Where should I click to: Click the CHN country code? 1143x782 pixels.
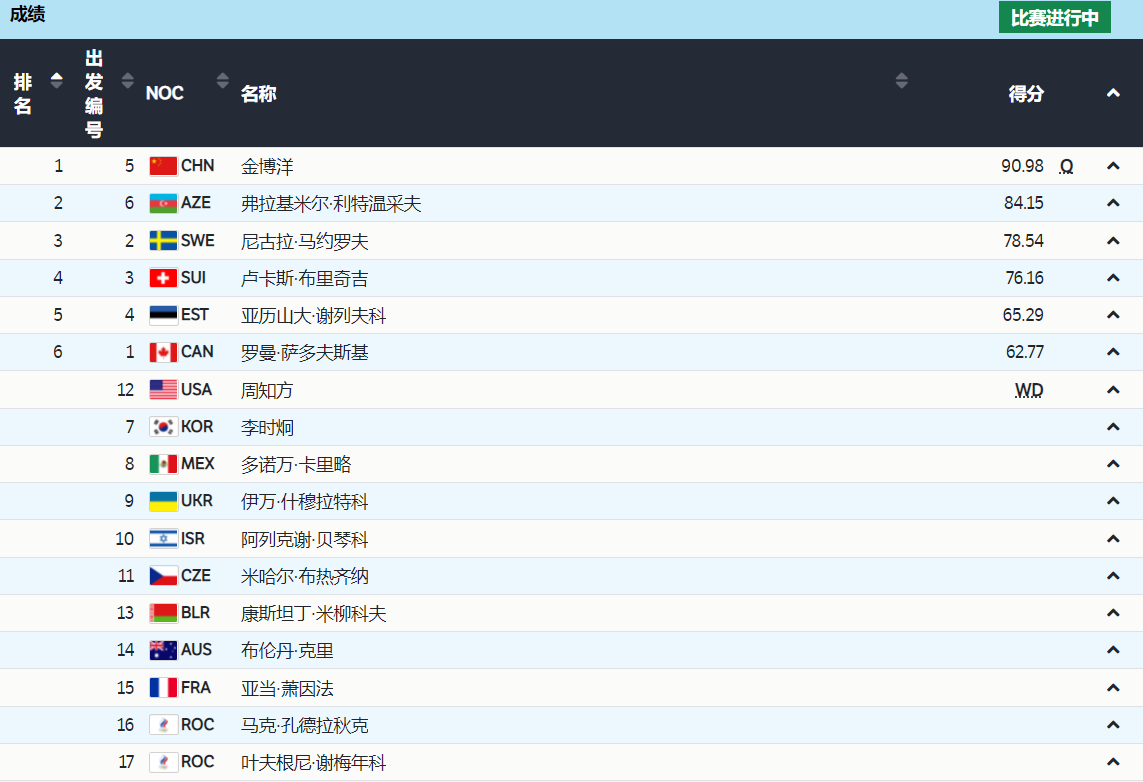pyautogui.click(x=198, y=165)
